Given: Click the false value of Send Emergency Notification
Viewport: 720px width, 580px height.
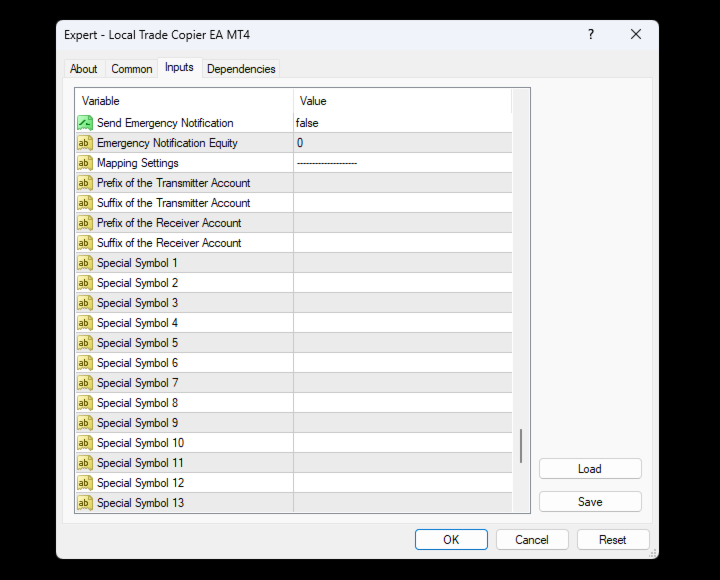Looking at the screenshot, I should point(307,123).
